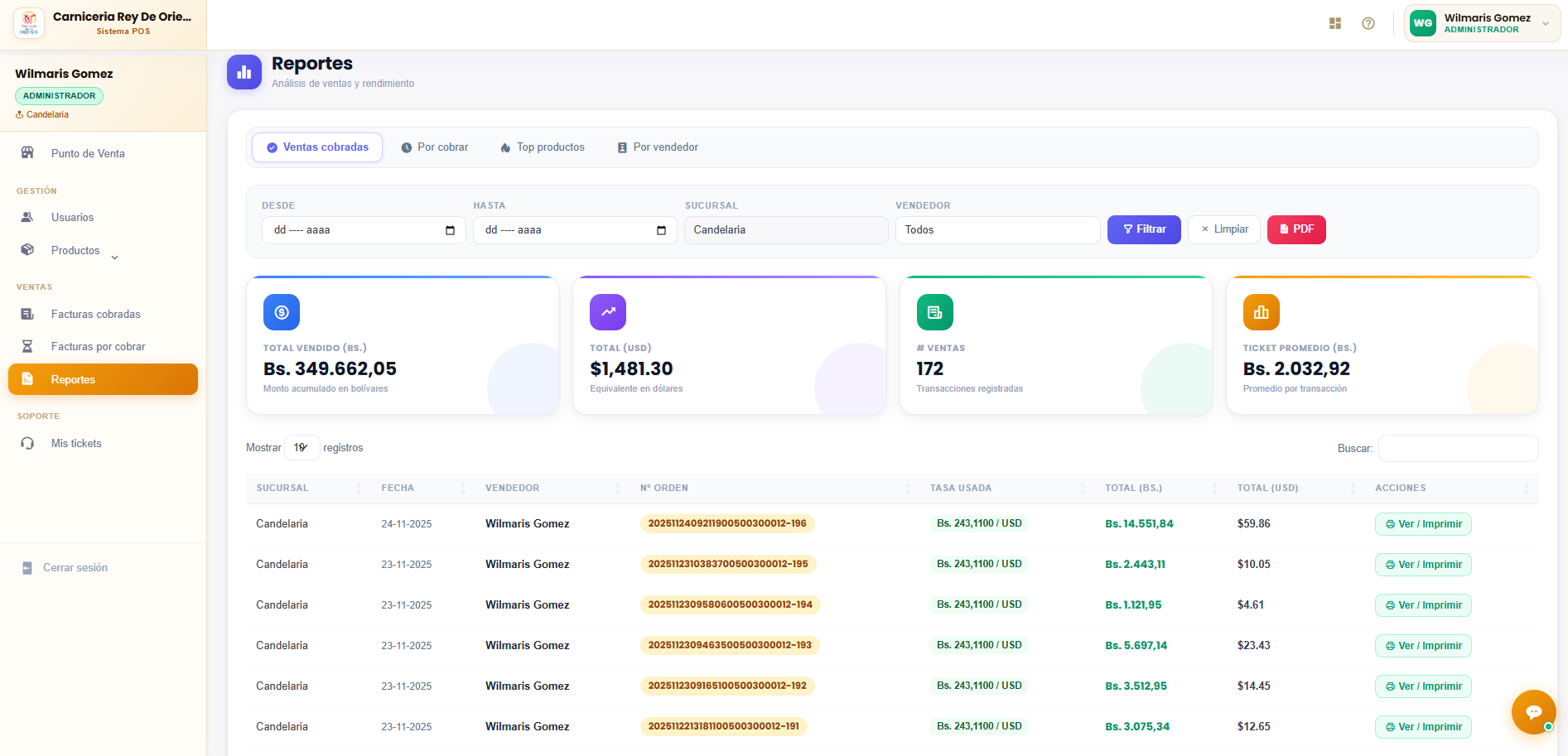This screenshot has width=1568, height=756.
Task: Open the Hasta date calendar picker icon
Action: point(661,230)
